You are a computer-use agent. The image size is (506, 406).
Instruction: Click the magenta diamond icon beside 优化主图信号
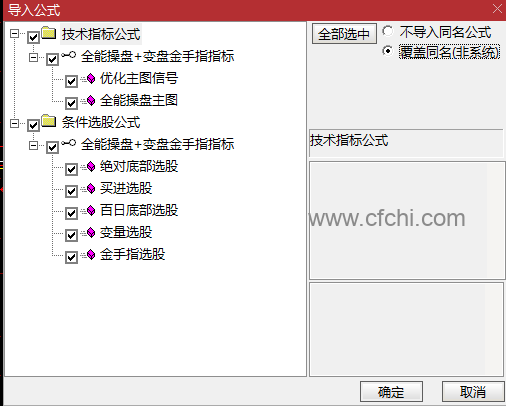coord(91,79)
